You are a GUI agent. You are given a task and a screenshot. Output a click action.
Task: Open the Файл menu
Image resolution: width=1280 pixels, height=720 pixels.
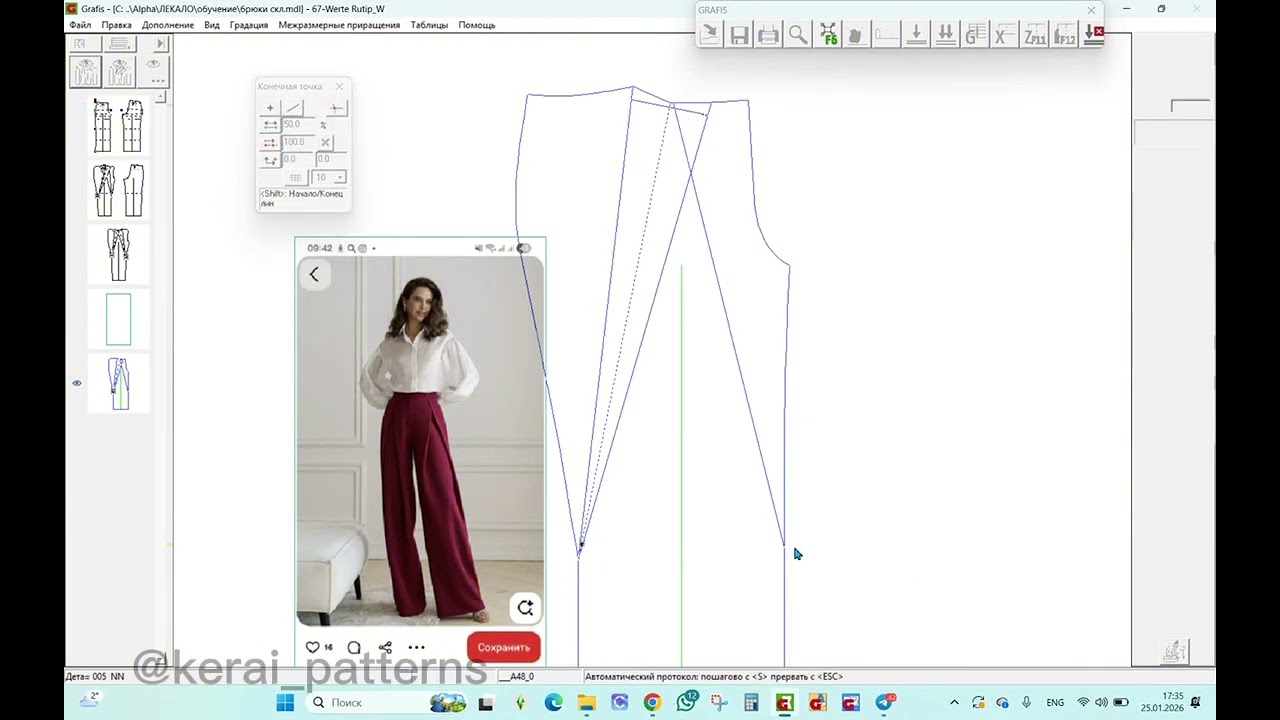(x=79, y=25)
